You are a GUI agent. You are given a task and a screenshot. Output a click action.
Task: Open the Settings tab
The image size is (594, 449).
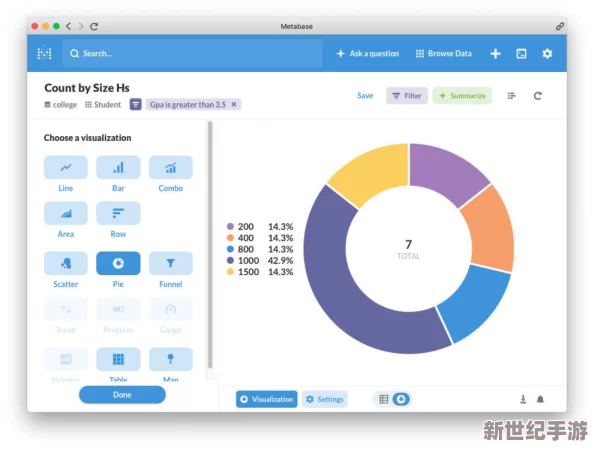[325, 399]
